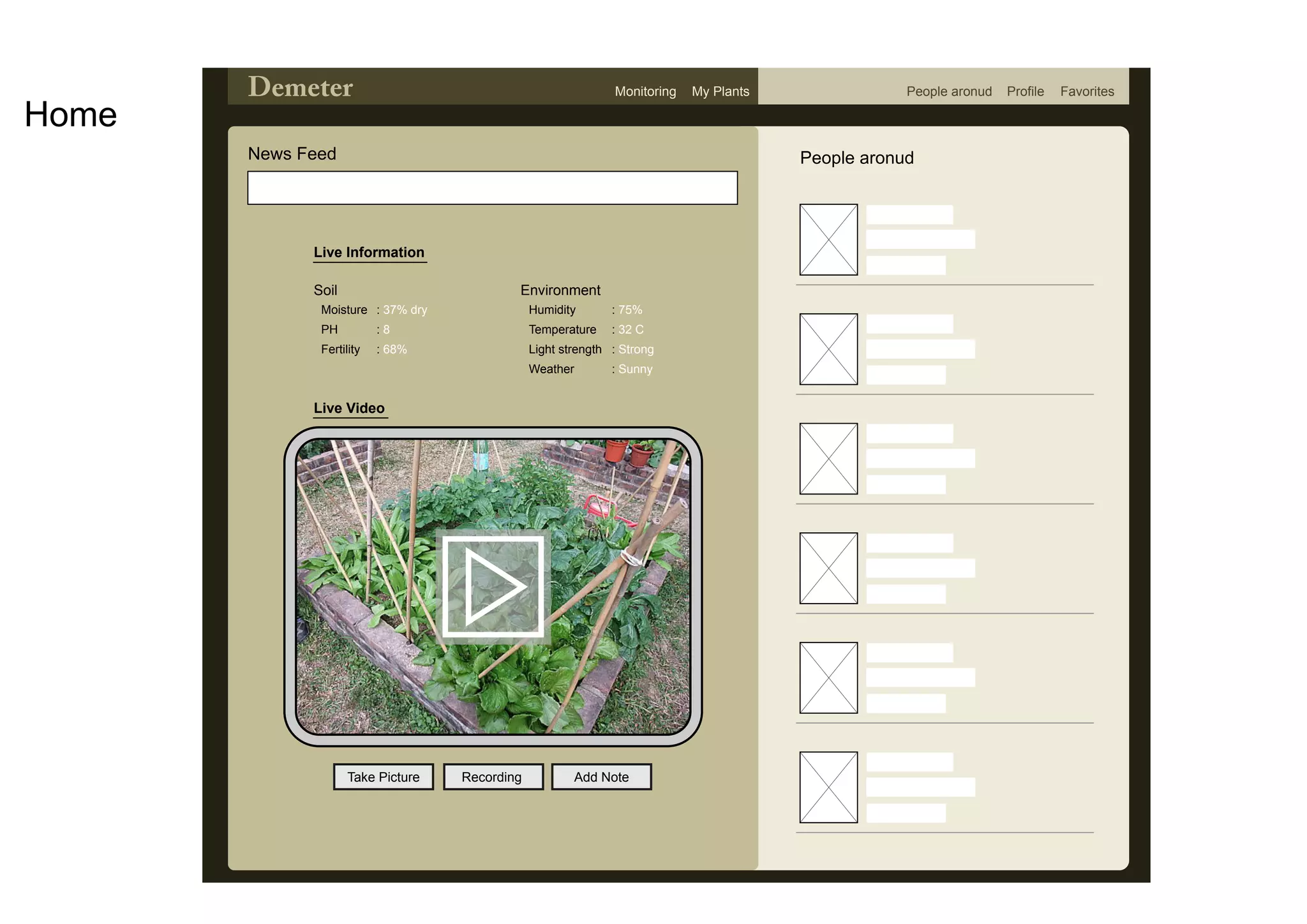Click the first person's name placeholder bar

(909, 214)
